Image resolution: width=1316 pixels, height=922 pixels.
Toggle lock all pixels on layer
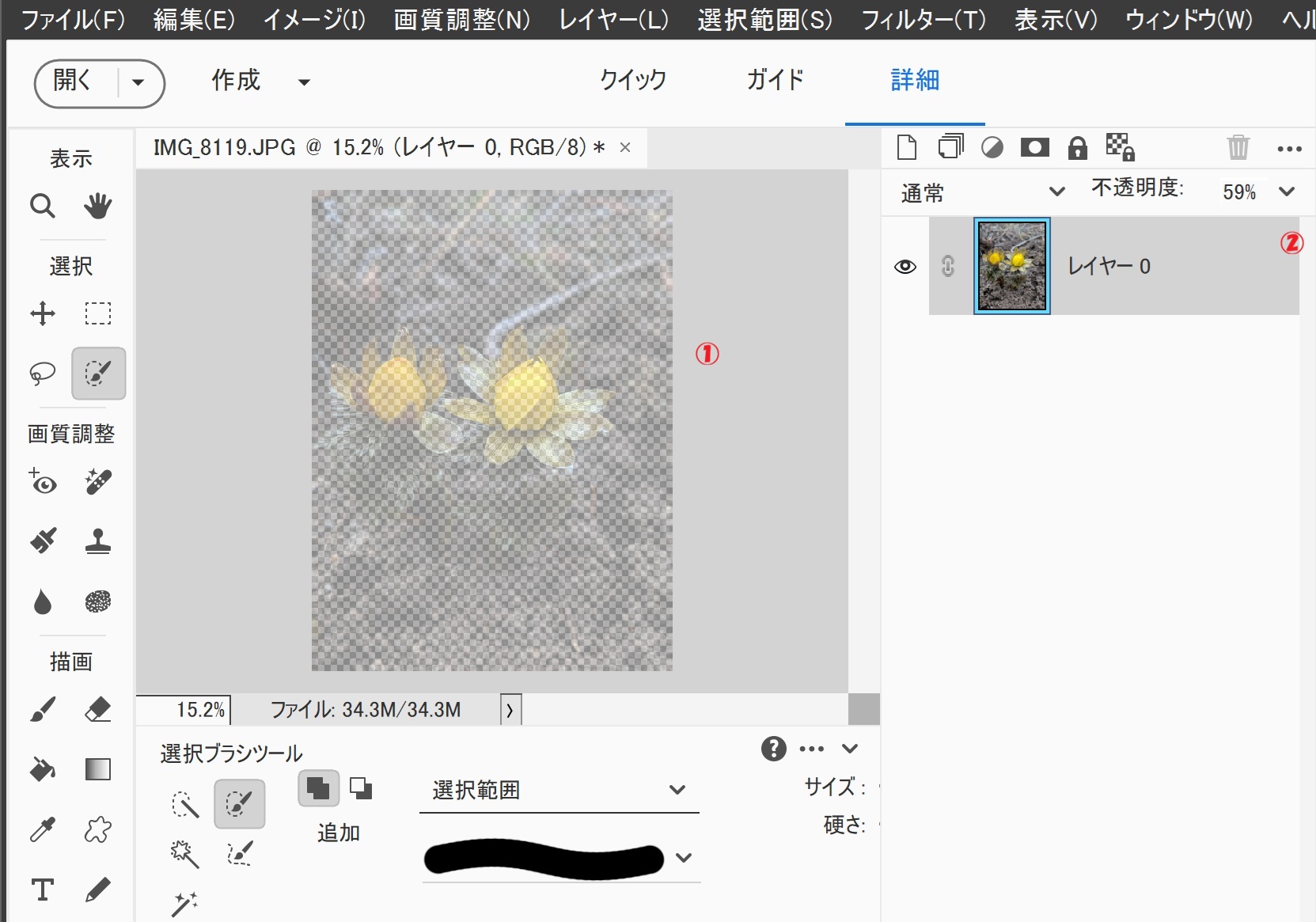pyautogui.click(x=1077, y=148)
